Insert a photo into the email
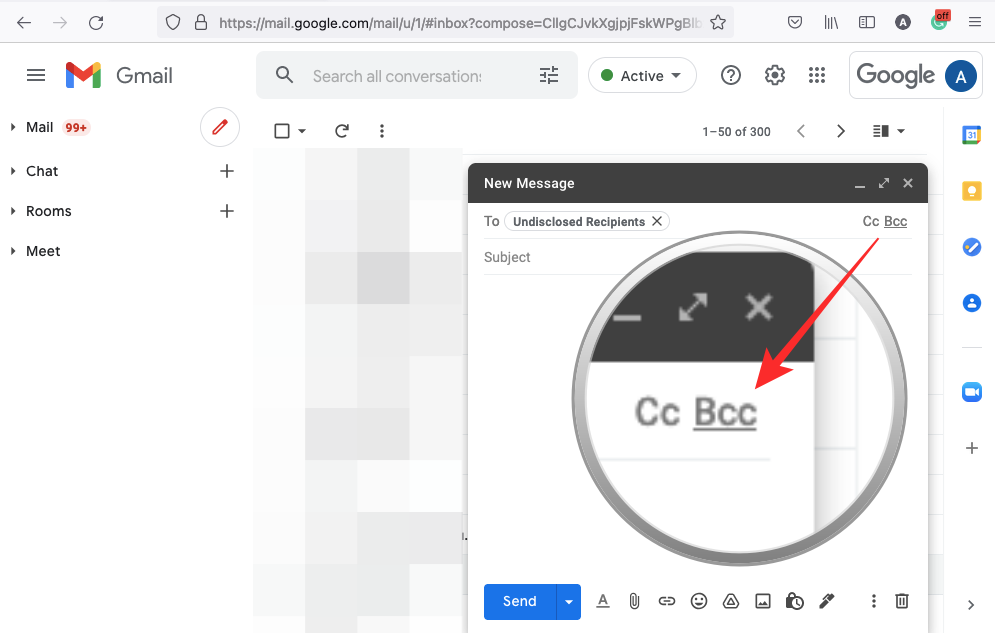The height and width of the screenshot is (633, 995). tap(763, 601)
